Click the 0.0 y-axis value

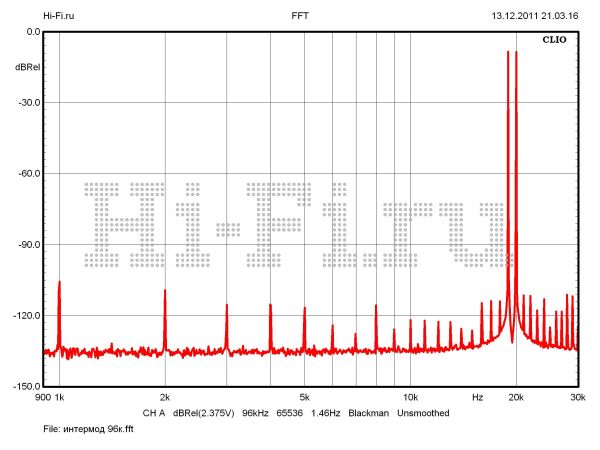point(32,32)
